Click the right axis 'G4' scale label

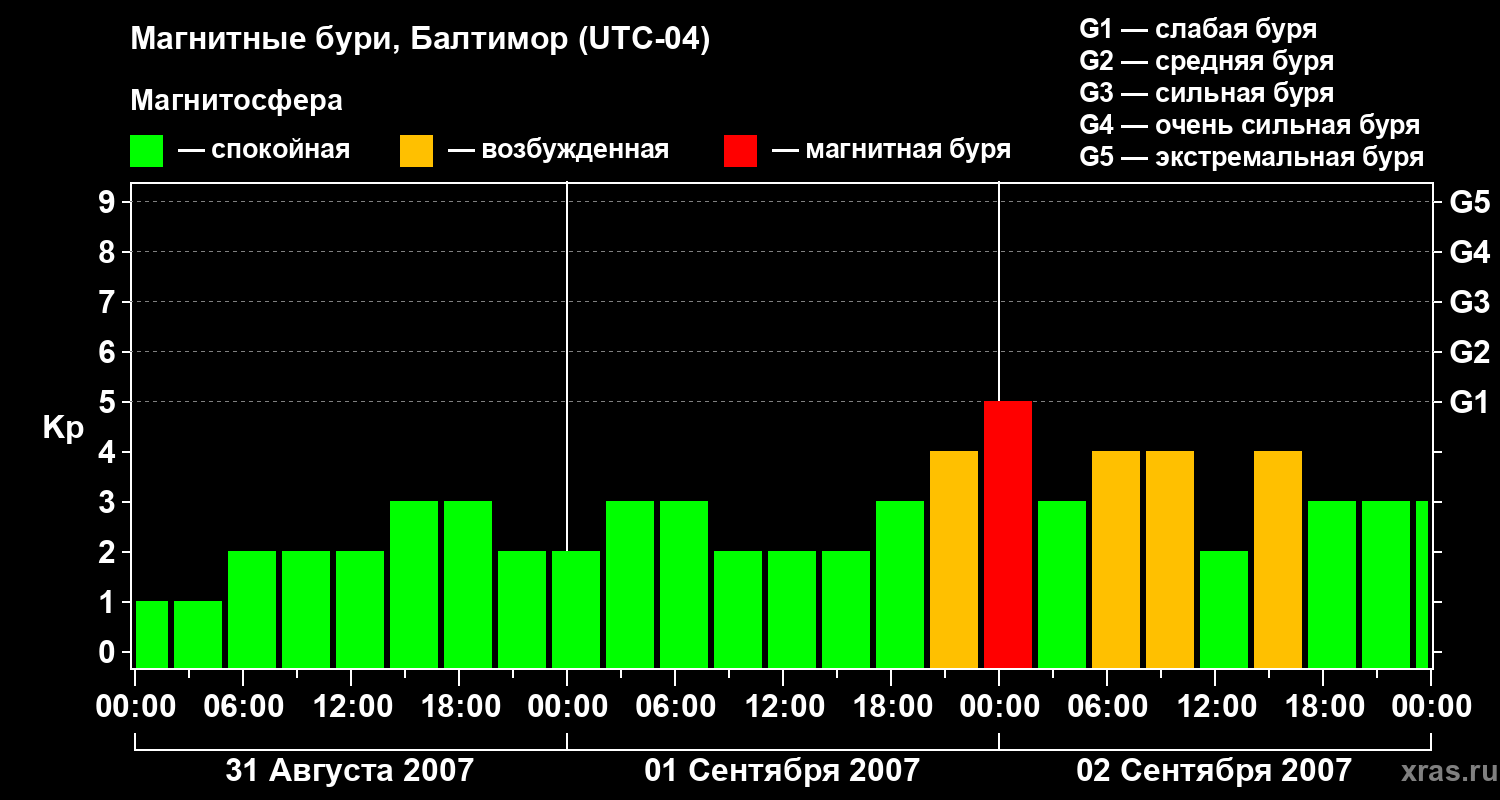1470,252
